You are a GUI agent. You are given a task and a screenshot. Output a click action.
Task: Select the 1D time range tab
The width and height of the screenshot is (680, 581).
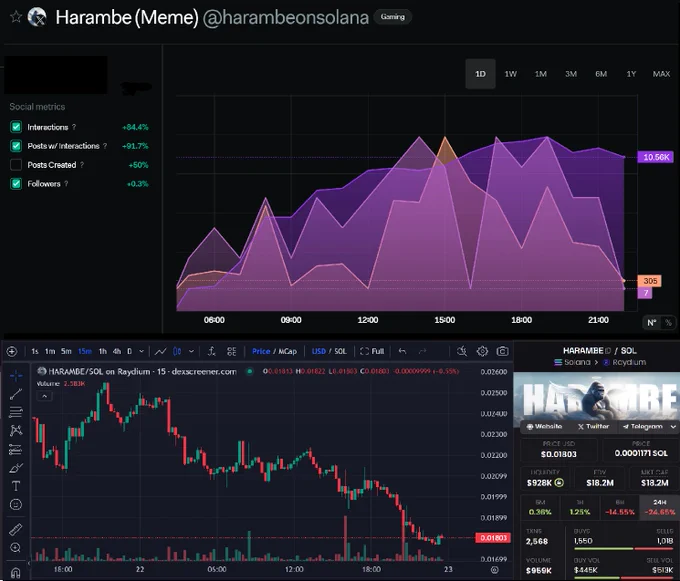coord(481,74)
